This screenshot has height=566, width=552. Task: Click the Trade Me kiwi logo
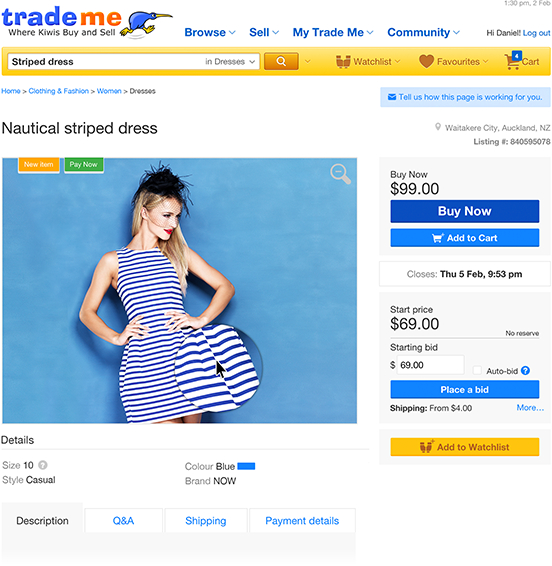coord(87,22)
